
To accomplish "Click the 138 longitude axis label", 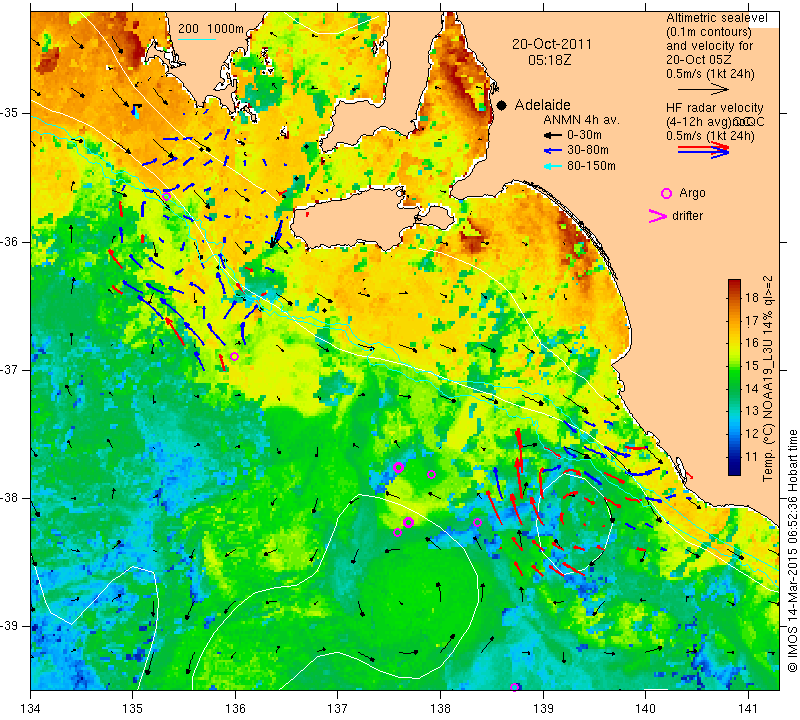I will 440,709.
